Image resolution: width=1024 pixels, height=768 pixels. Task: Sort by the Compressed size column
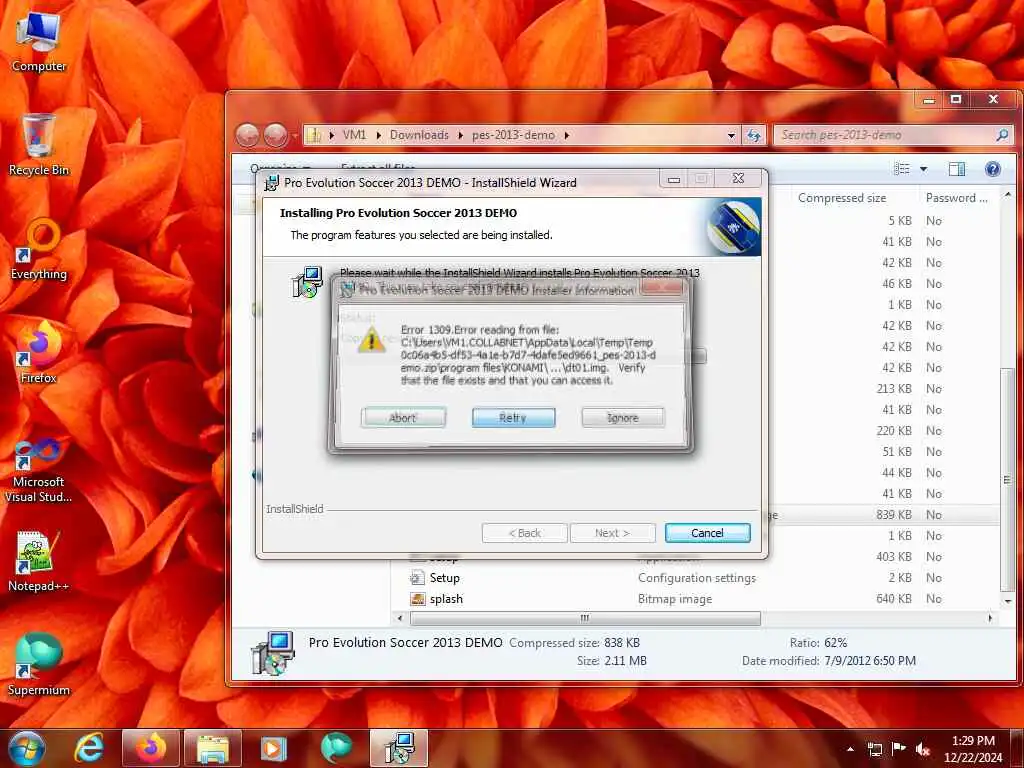point(842,198)
